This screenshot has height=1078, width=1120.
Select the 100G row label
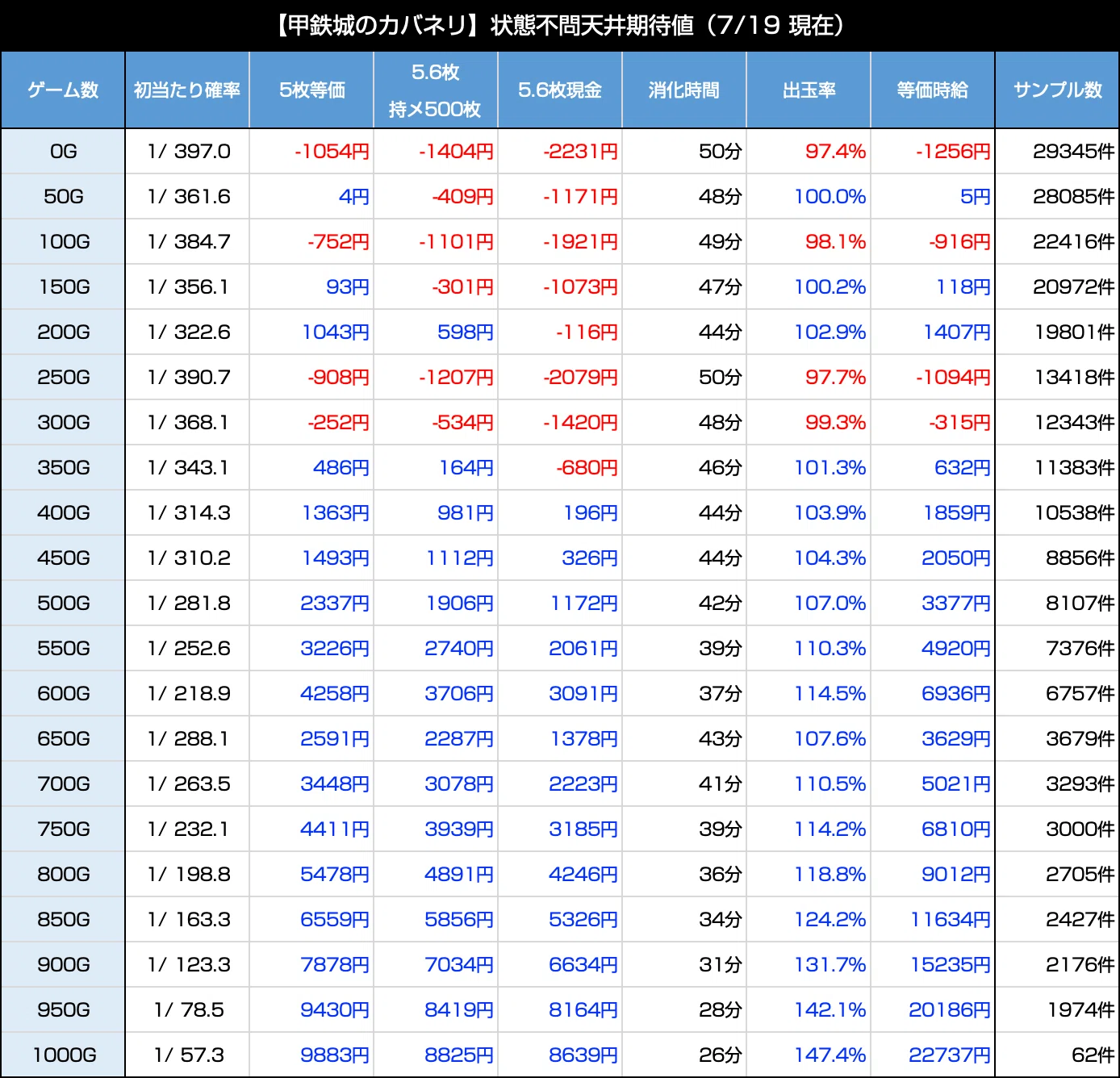63,241
